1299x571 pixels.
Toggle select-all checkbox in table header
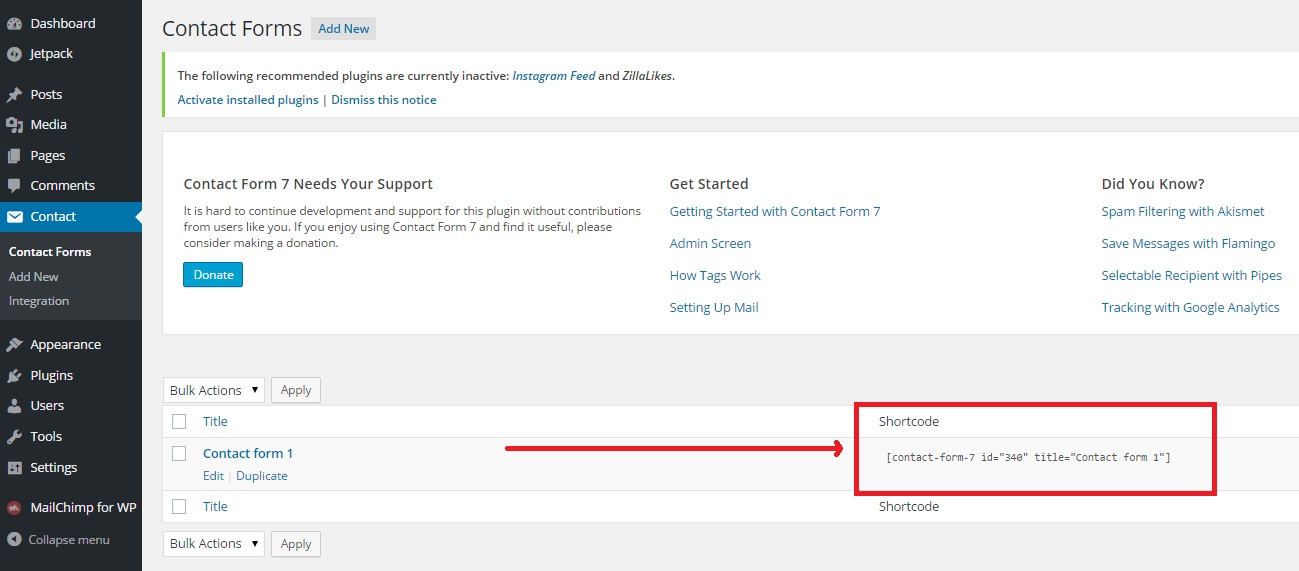click(x=179, y=421)
